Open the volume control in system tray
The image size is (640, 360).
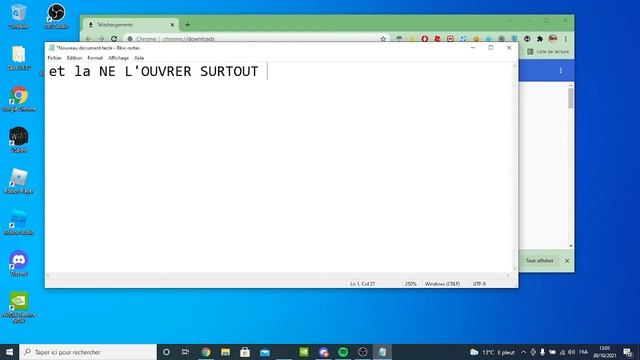coord(571,352)
